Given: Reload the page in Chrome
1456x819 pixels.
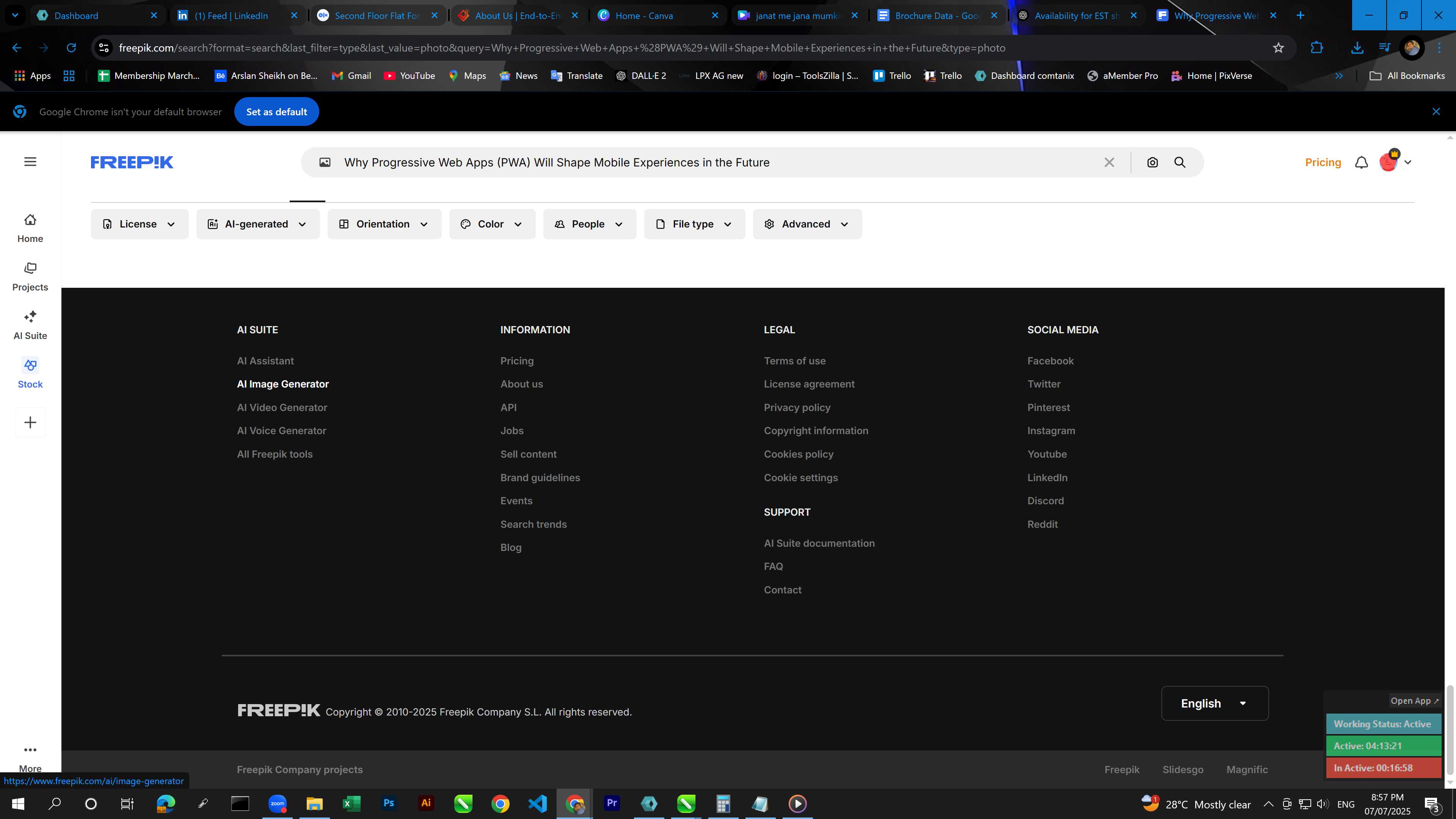Looking at the screenshot, I should [71, 48].
